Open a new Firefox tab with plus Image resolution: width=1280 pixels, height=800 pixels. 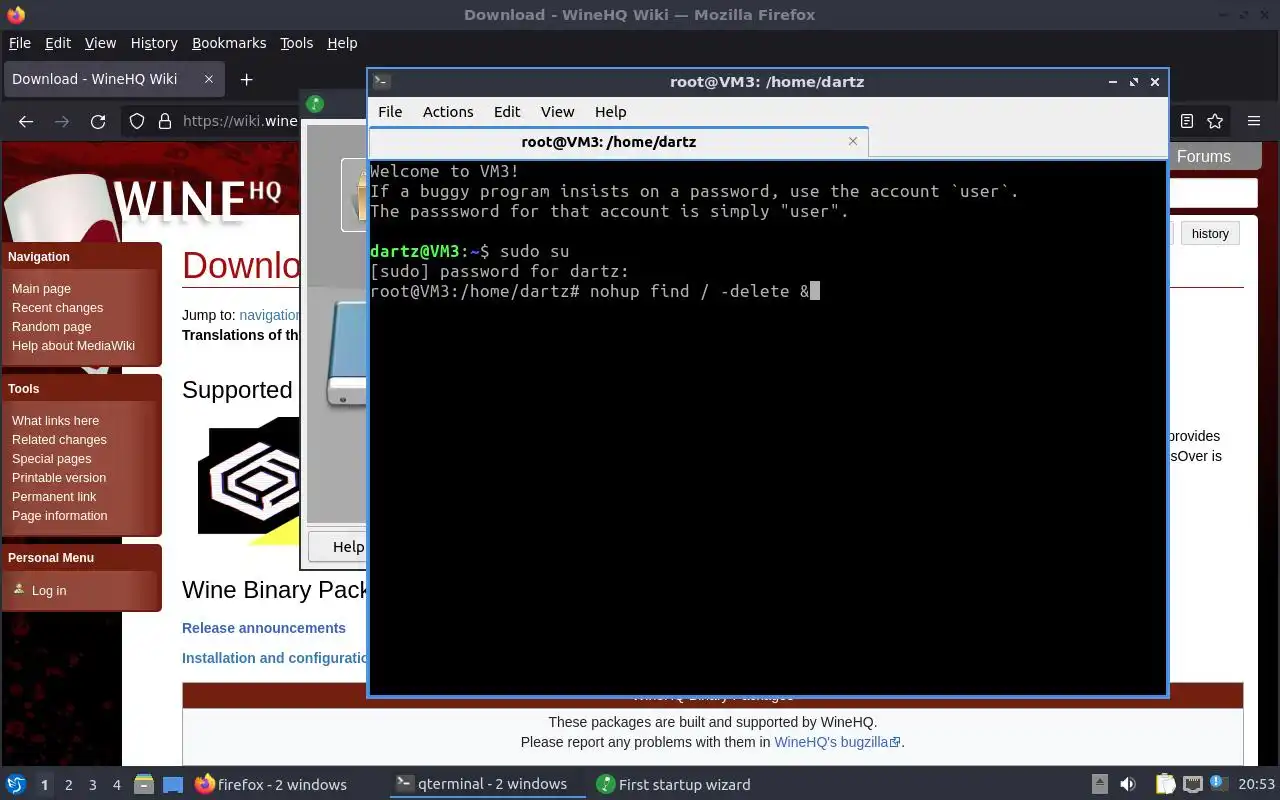(x=246, y=79)
